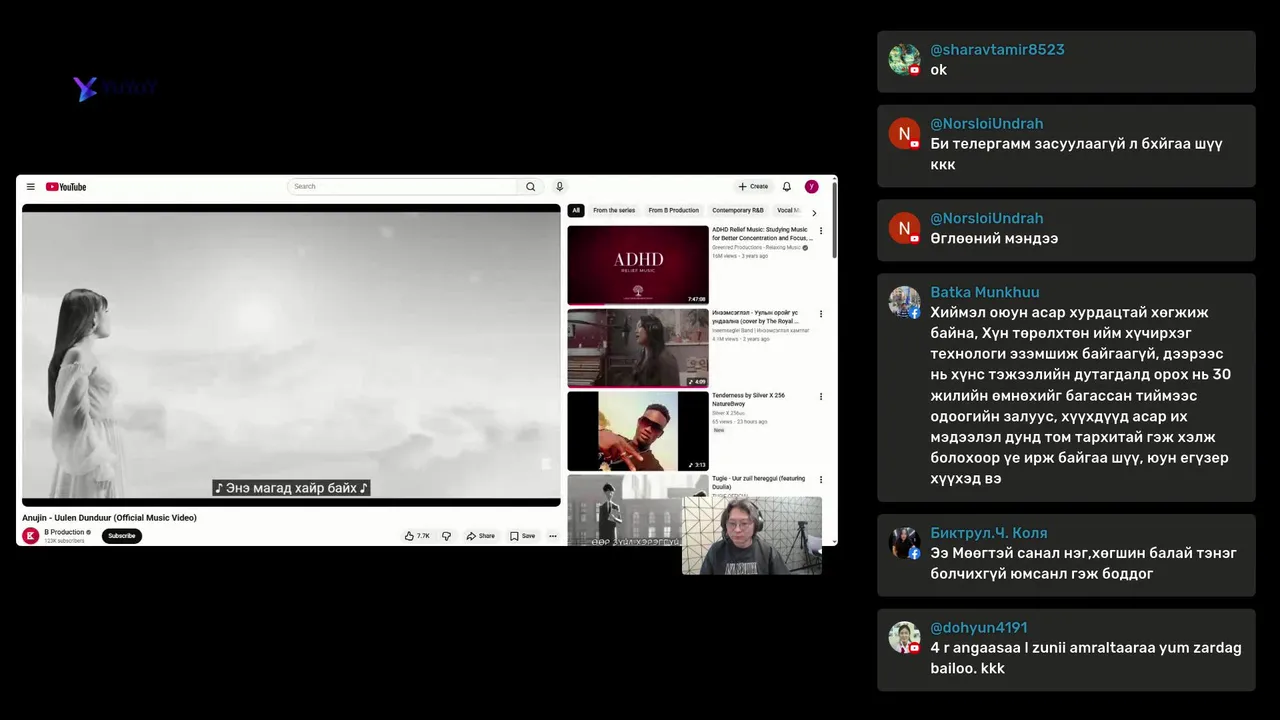
Task: Click avatar beside Өглөөний мэндээ comment
Action: (x=904, y=228)
